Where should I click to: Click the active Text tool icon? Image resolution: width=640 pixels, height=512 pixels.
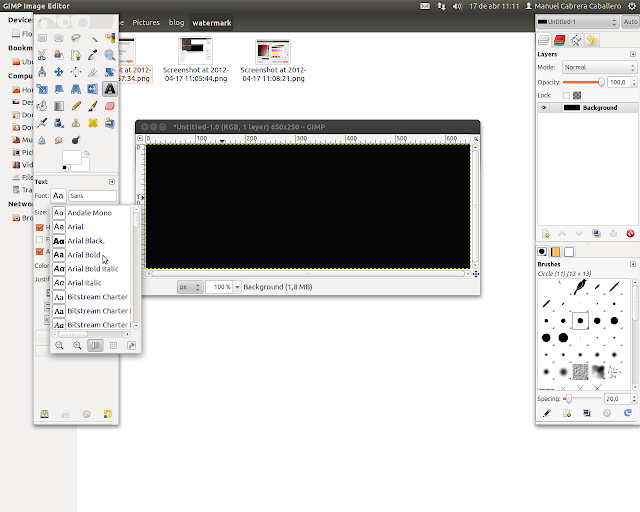tap(110, 89)
